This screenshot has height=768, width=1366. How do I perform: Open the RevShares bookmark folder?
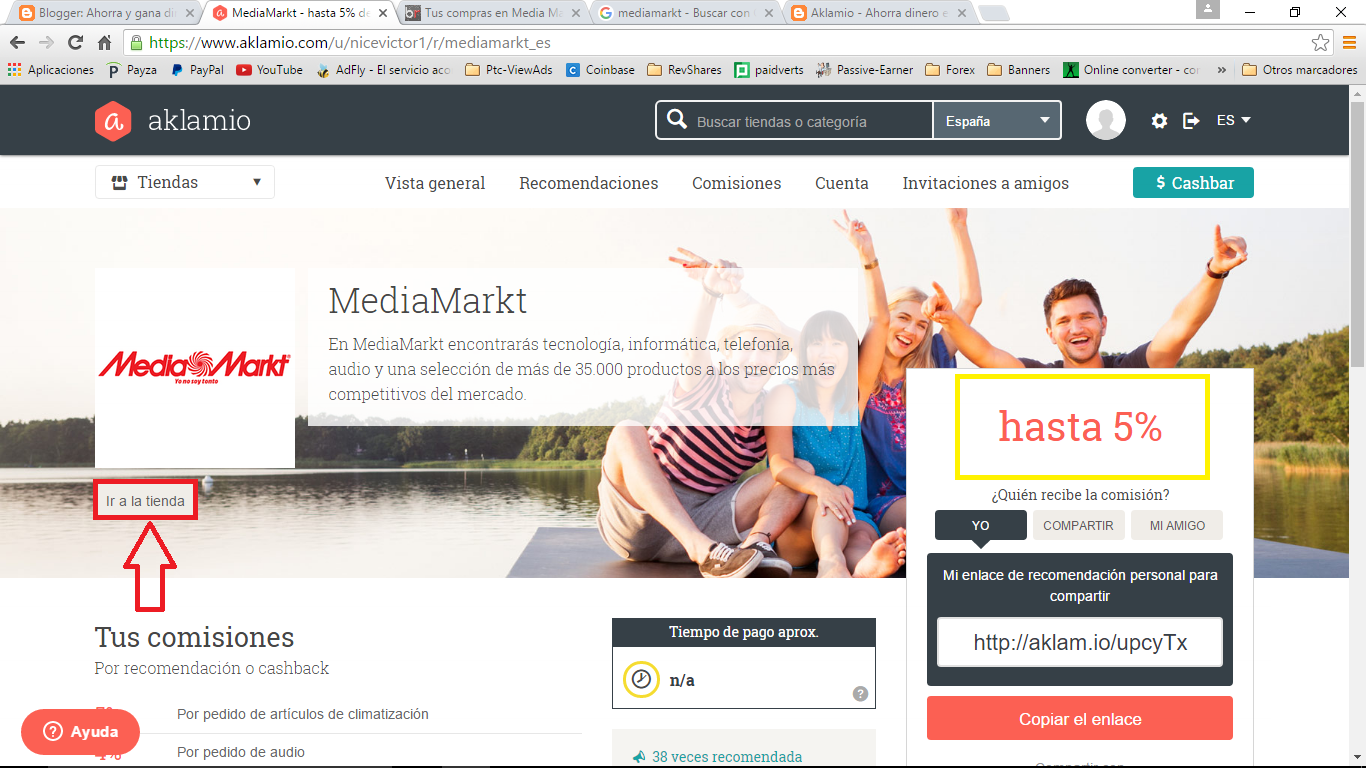coord(685,70)
